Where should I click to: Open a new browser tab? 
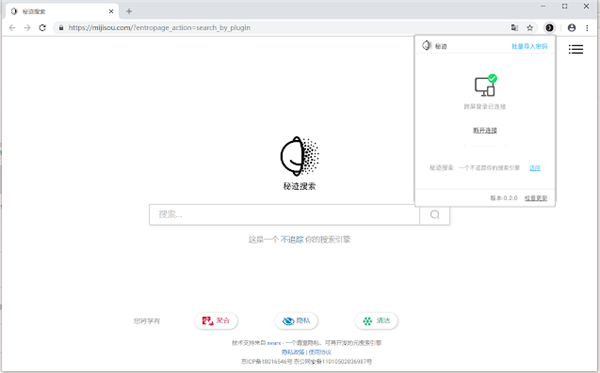click(x=129, y=11)
